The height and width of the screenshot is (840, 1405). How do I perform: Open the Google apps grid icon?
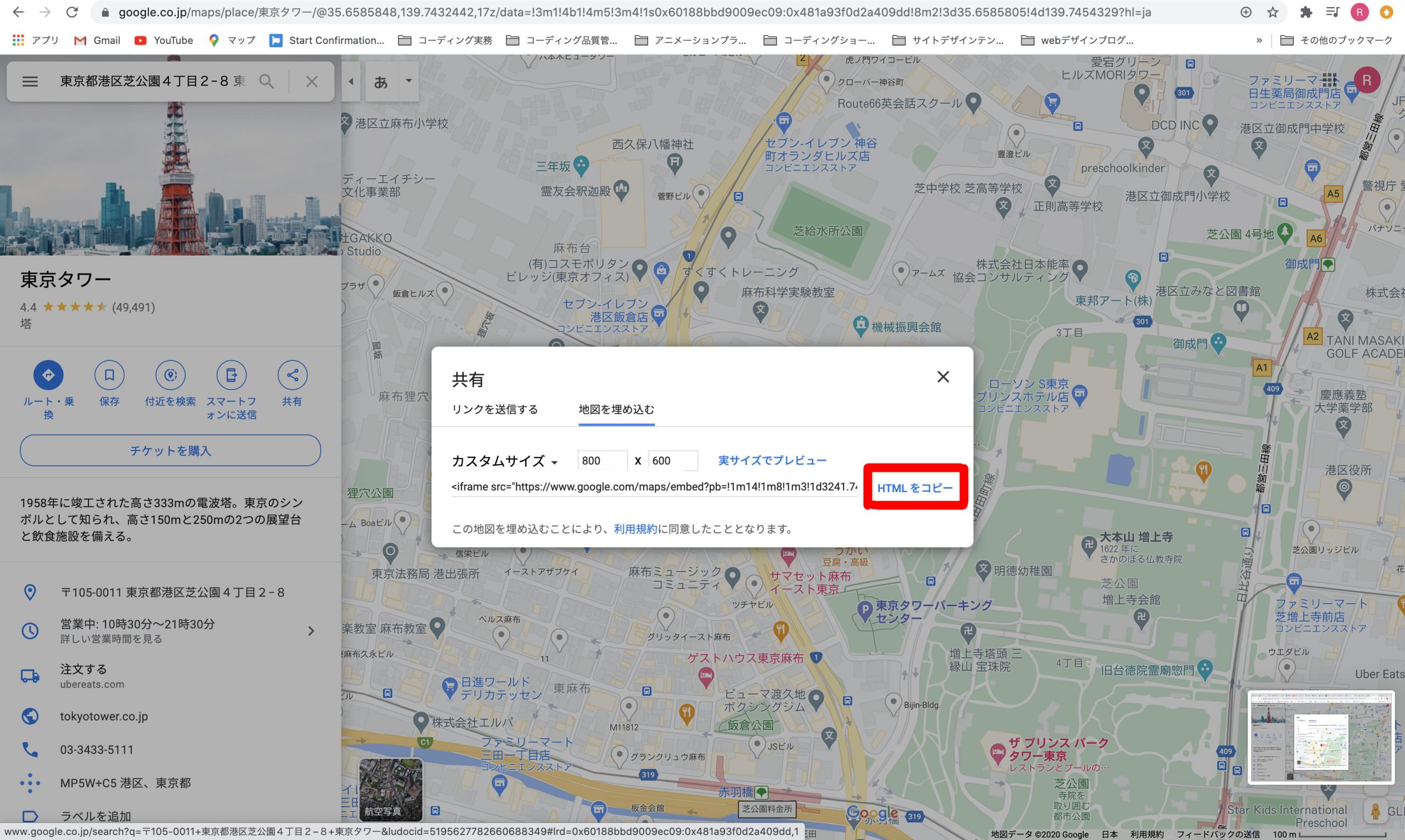click(x=1330, y=80)
